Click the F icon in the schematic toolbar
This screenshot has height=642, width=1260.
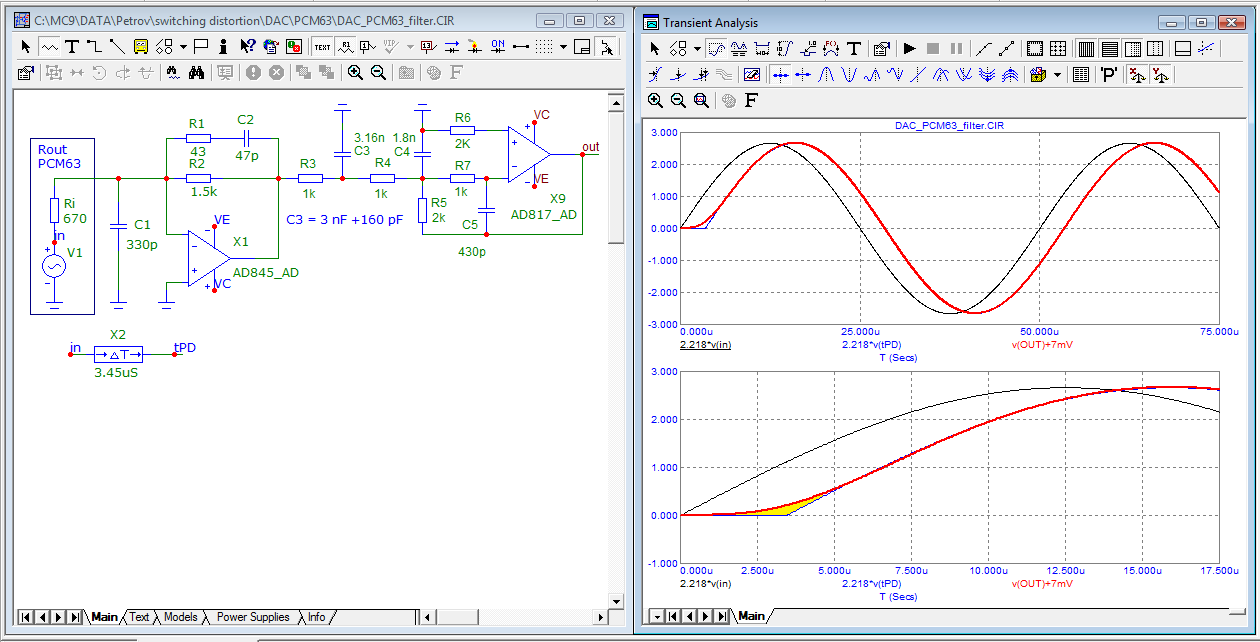455,73
